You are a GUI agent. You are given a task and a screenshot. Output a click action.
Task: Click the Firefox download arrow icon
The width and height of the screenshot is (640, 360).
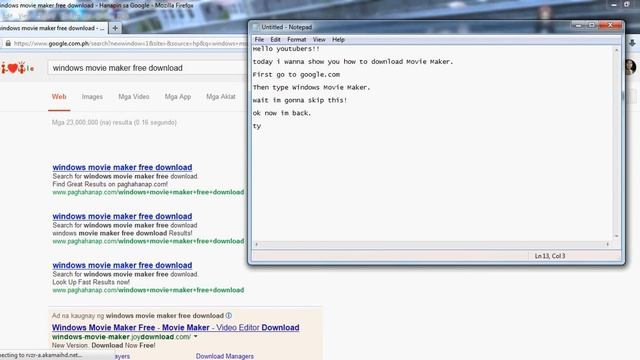633,43
